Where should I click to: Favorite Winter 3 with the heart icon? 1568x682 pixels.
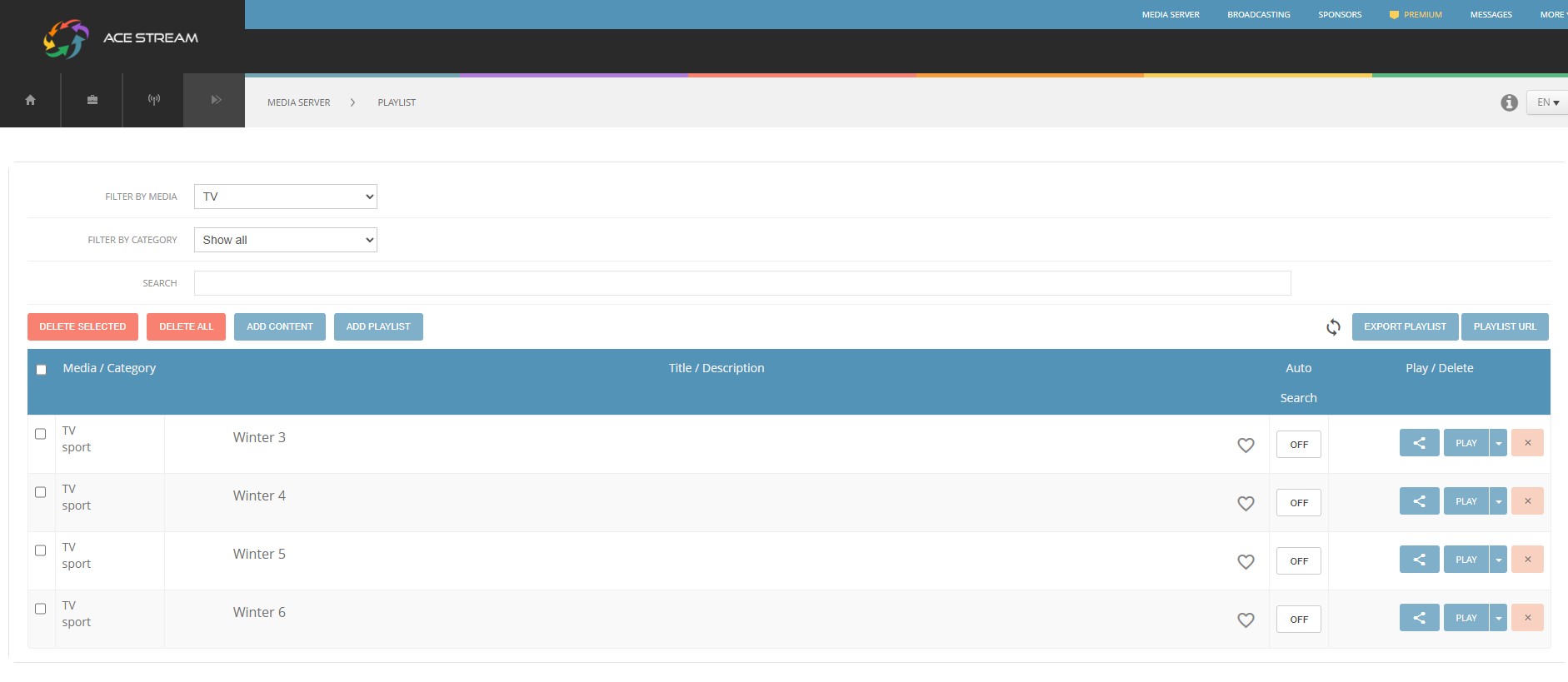pyautogui.click(x=1246, y=446)
